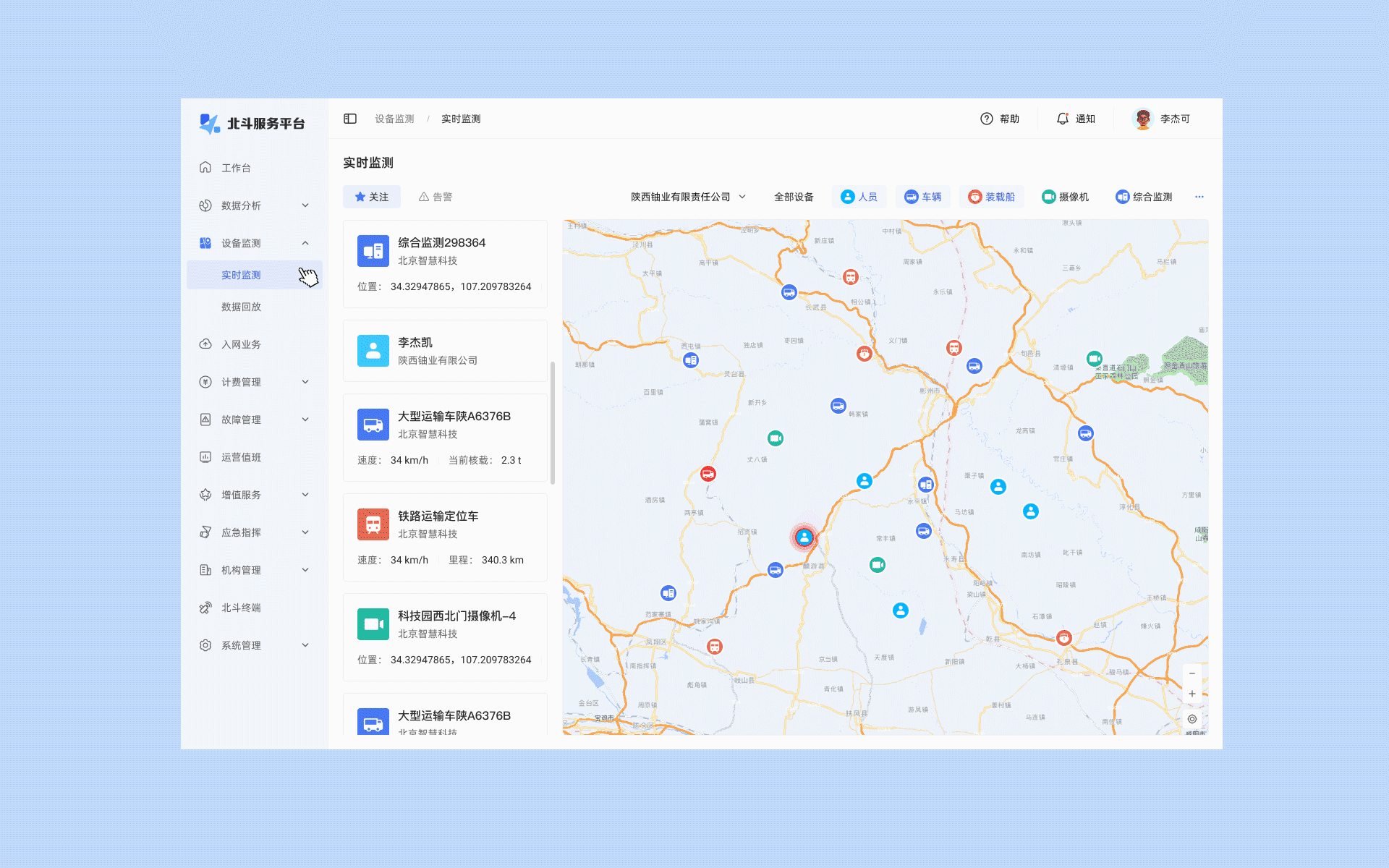Open more filter options ellipsis icon

coord(1199,197)
